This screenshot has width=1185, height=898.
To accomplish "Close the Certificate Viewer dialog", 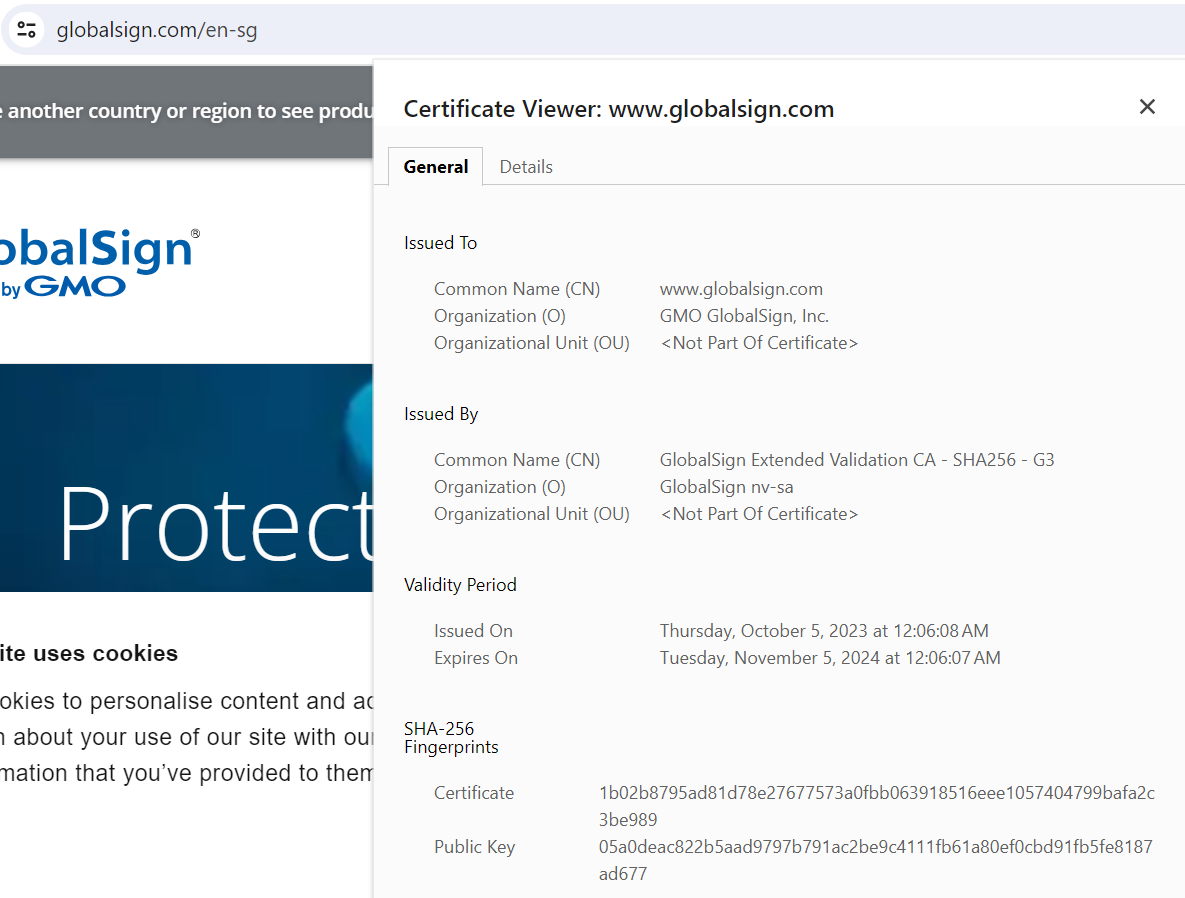I will click(x=1147, y=107).
